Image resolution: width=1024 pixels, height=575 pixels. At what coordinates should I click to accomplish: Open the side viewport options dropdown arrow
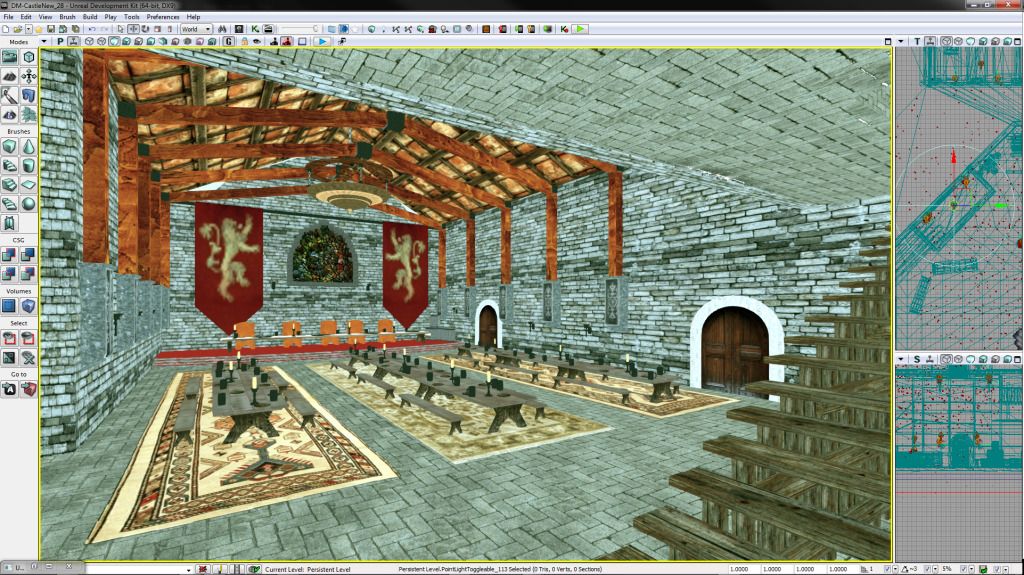(x=901, y=359)
